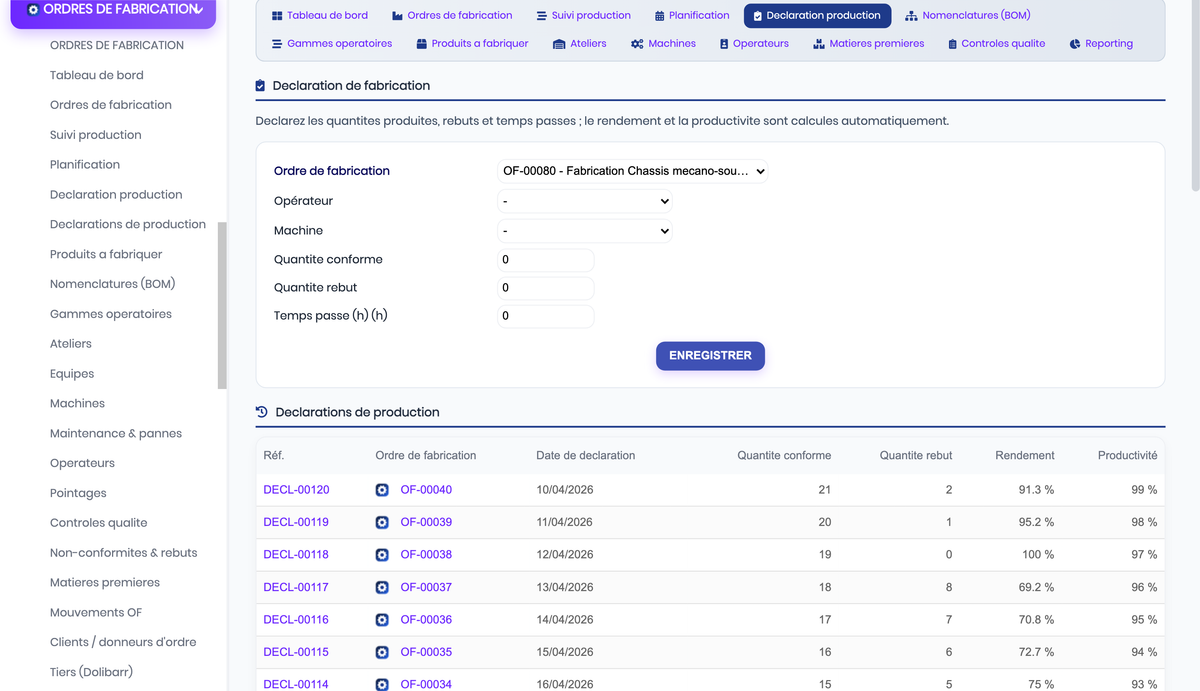Select Suivi production in the sidebar

coord(96,135)
